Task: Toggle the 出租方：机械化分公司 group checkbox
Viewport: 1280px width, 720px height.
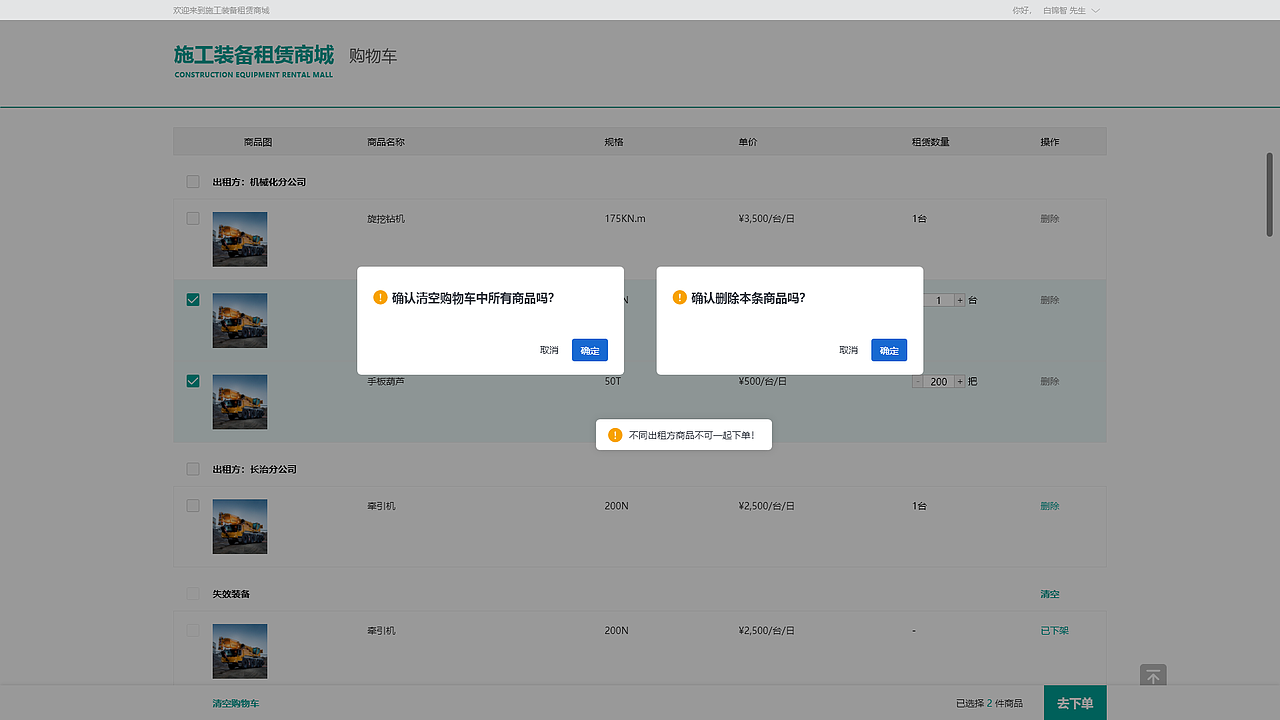Action: [x=193, y=182]
